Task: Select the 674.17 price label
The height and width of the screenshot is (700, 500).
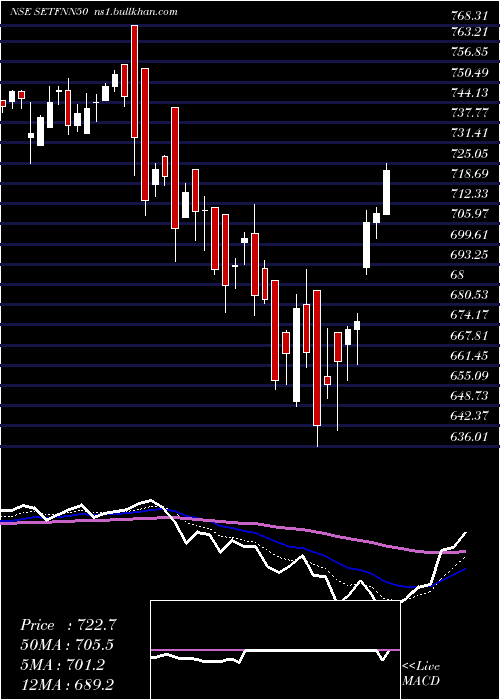Action: coord(467,315)
